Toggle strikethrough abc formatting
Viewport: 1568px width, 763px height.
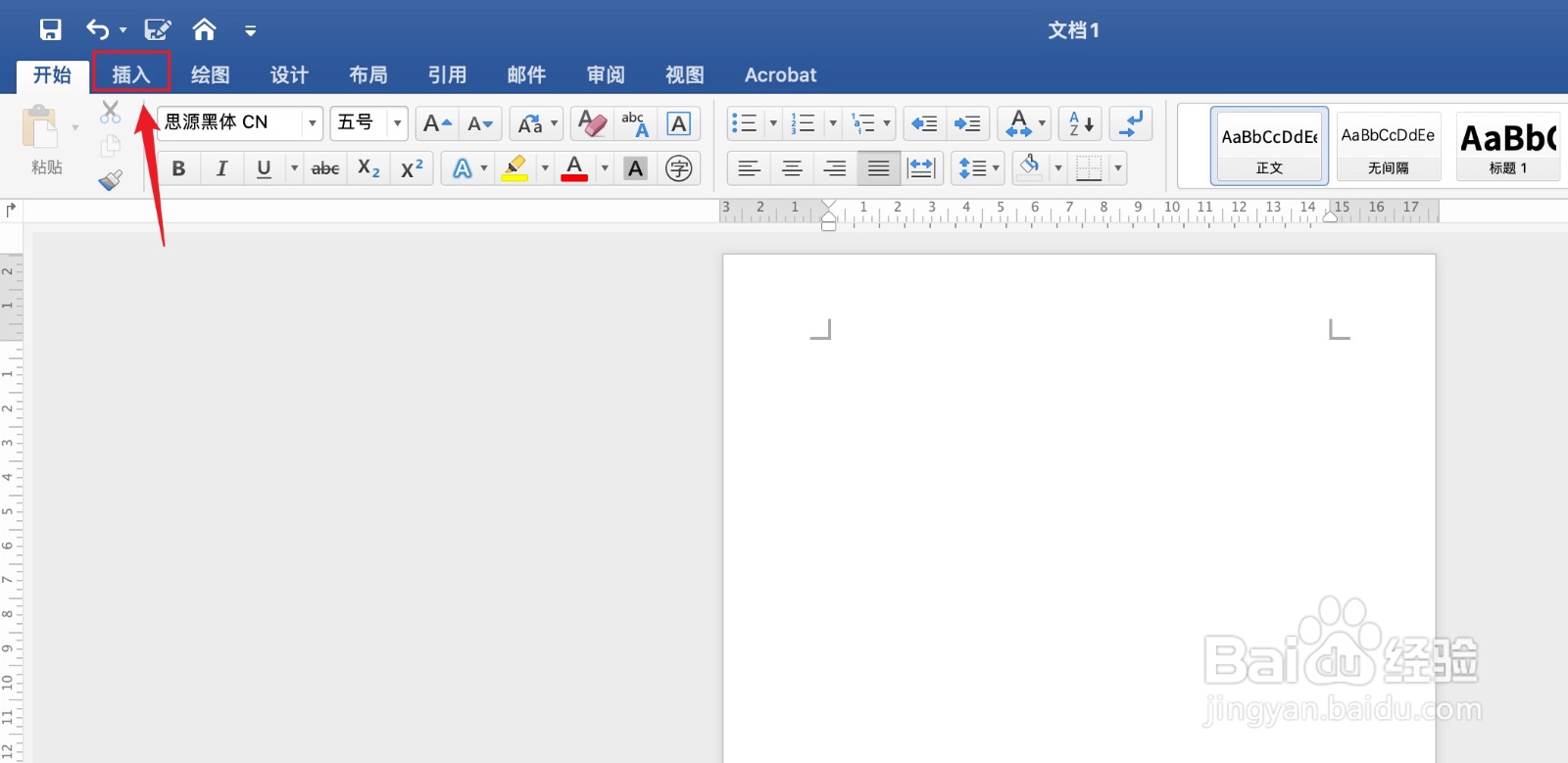coord(325,168)
